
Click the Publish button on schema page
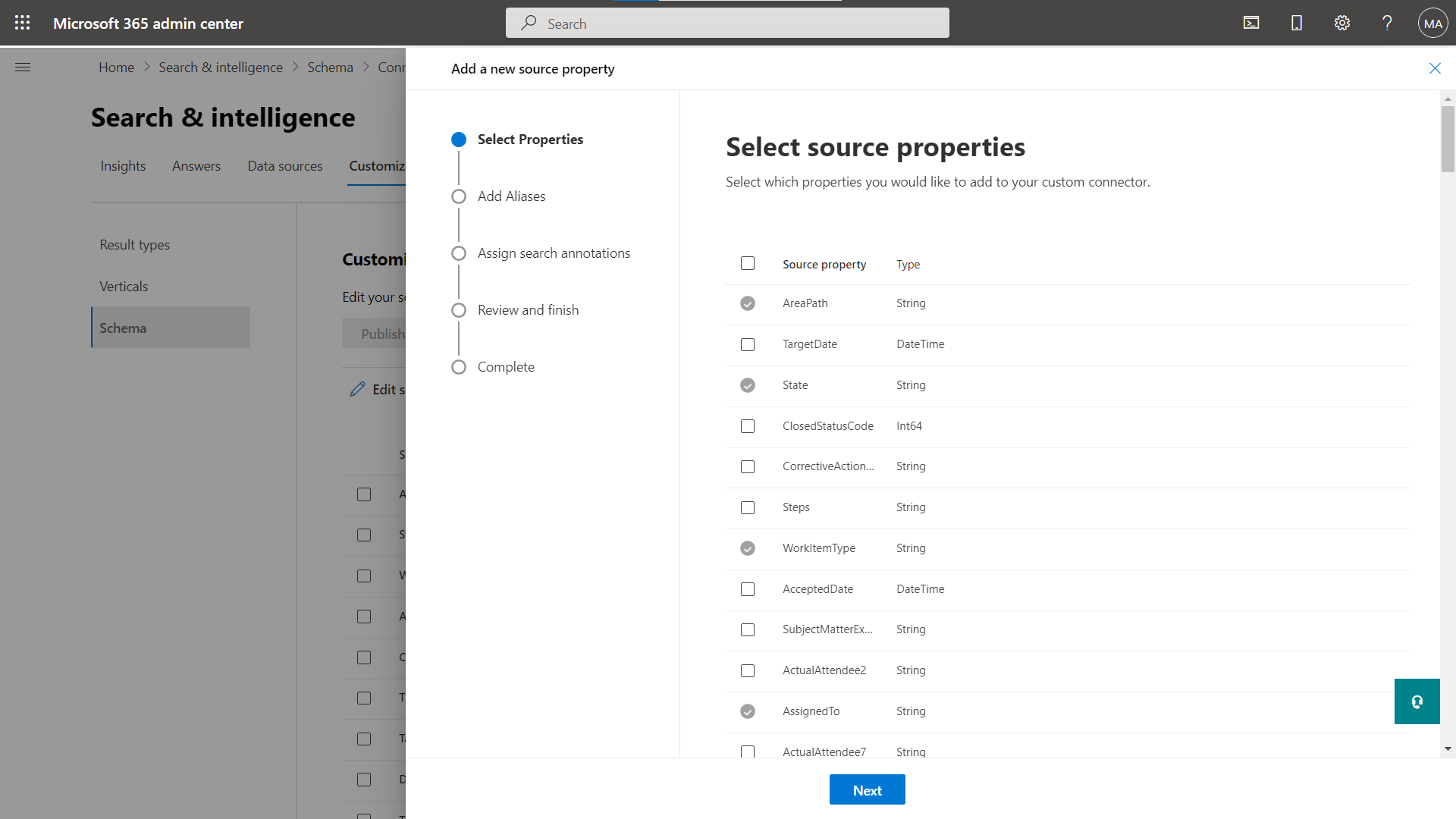pos(383,333)
